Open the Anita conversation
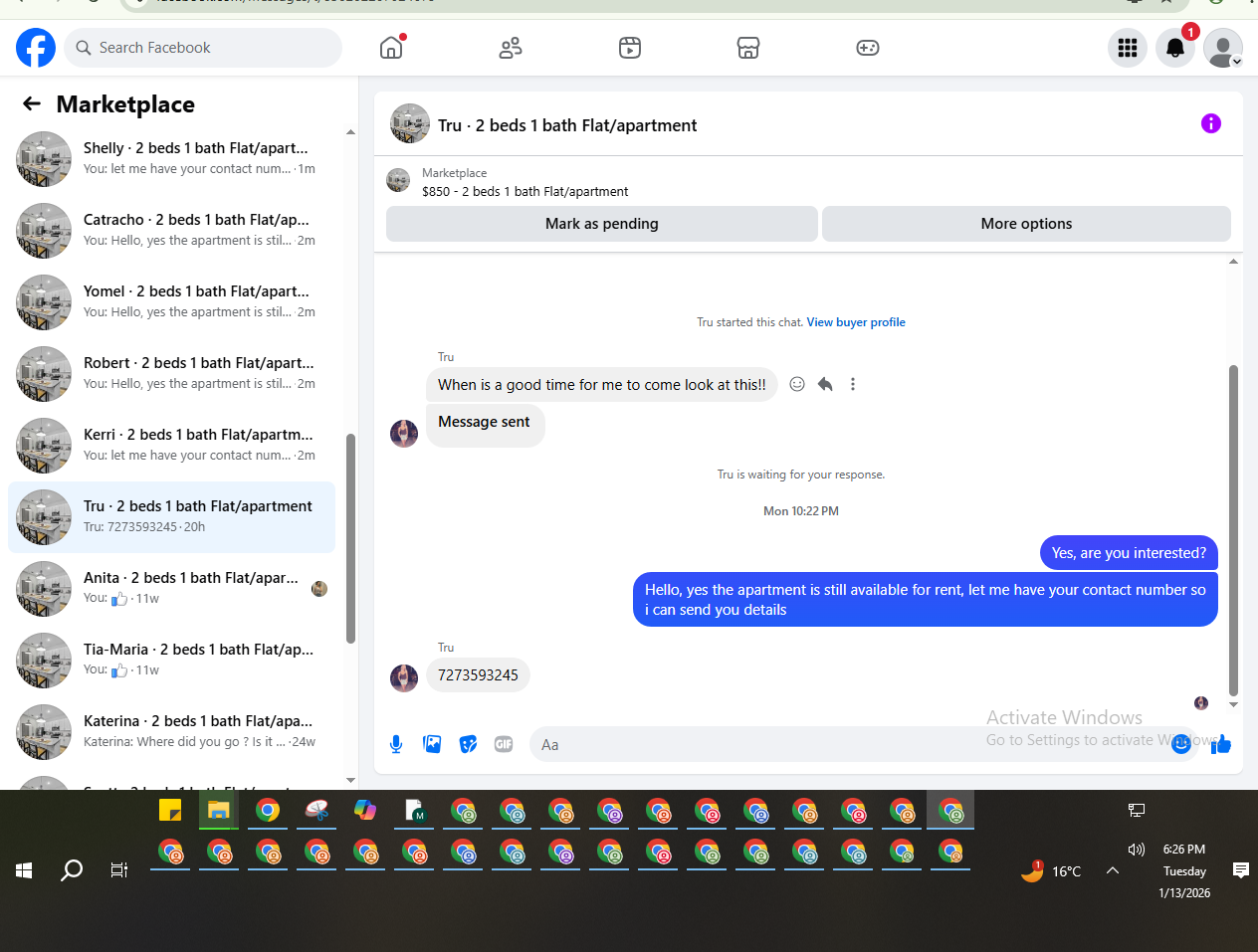 tap(171, 589)
